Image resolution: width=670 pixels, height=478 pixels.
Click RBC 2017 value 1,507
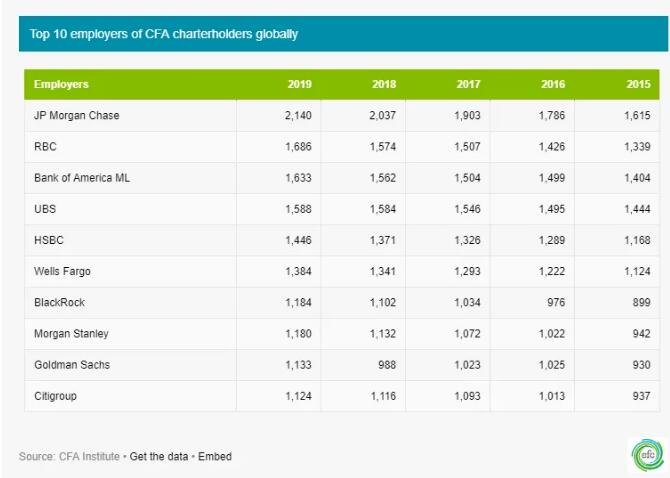pos(467,147)
